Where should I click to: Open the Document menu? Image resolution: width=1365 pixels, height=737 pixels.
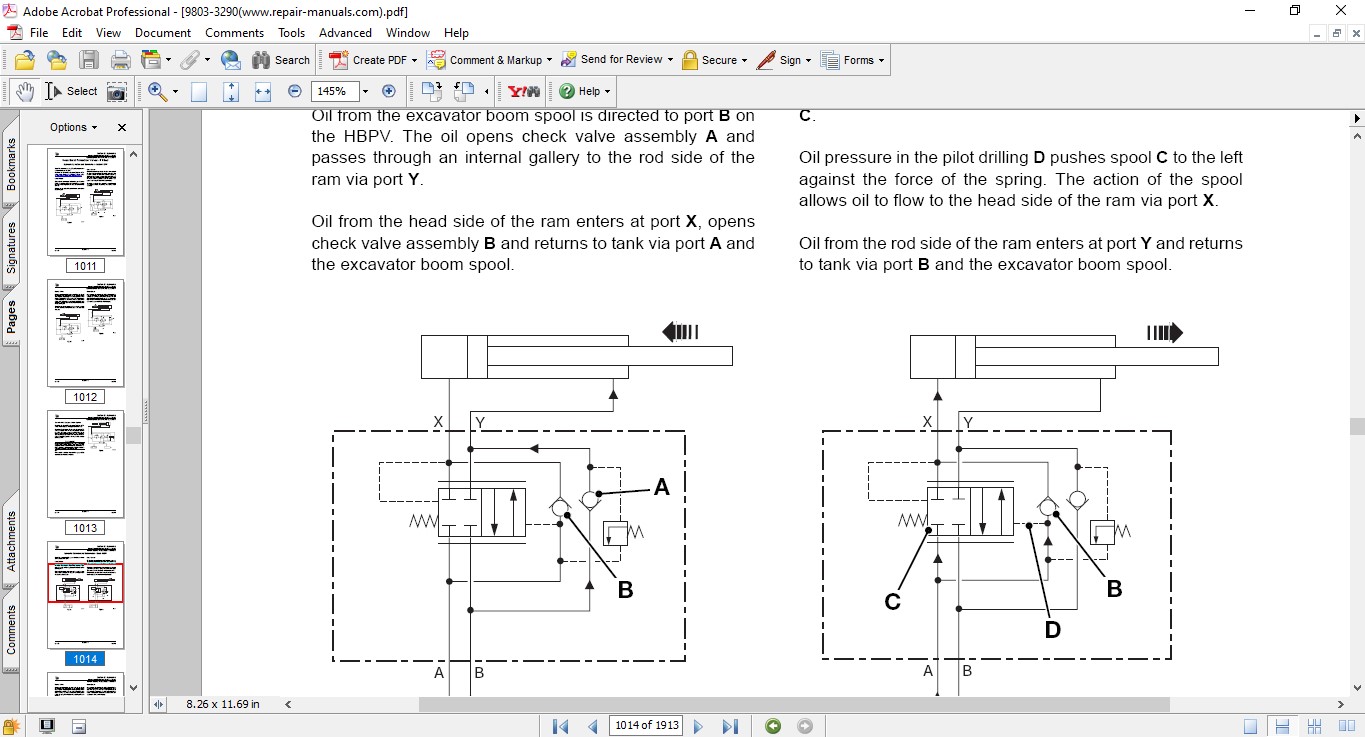point(163,33)
